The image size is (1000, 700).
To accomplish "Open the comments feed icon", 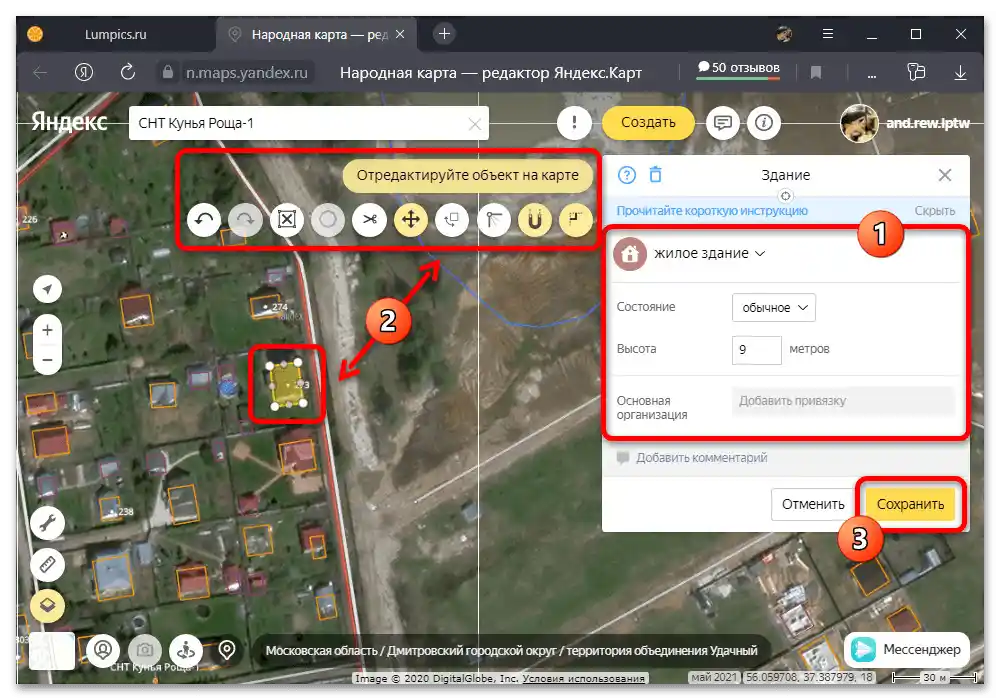I will click(x=723, y=122).
